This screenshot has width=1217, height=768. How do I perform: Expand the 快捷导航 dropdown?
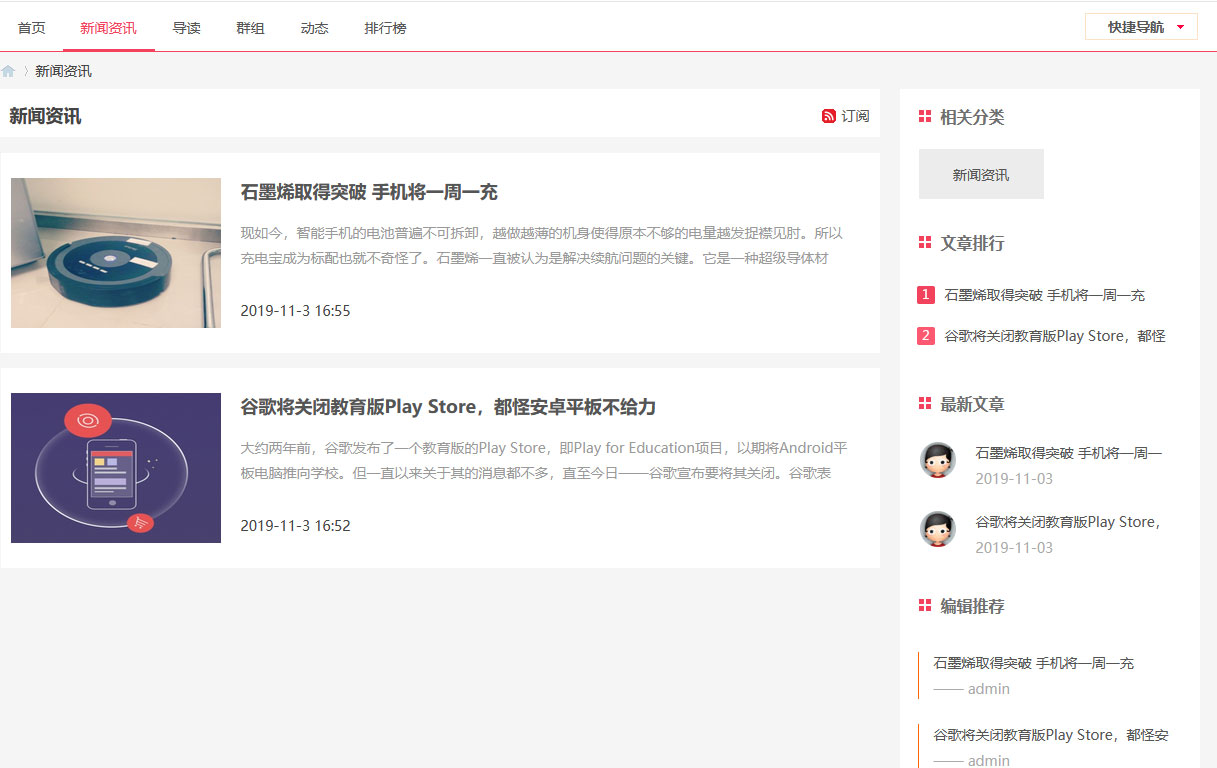(x=1141, y=27)
